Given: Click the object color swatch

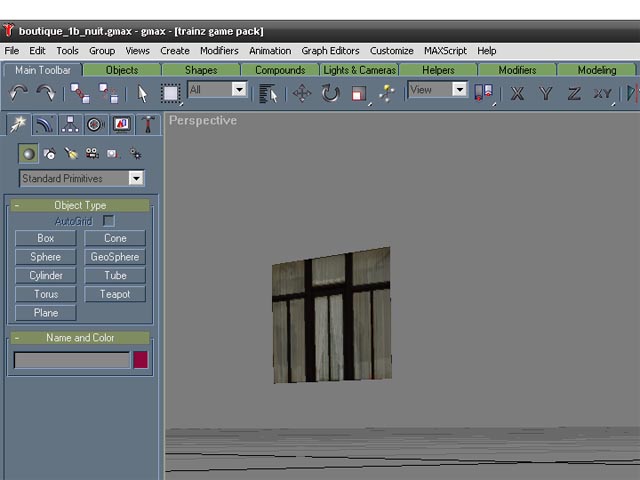Looking at the screenshot, I should click(x=141, y=360).
